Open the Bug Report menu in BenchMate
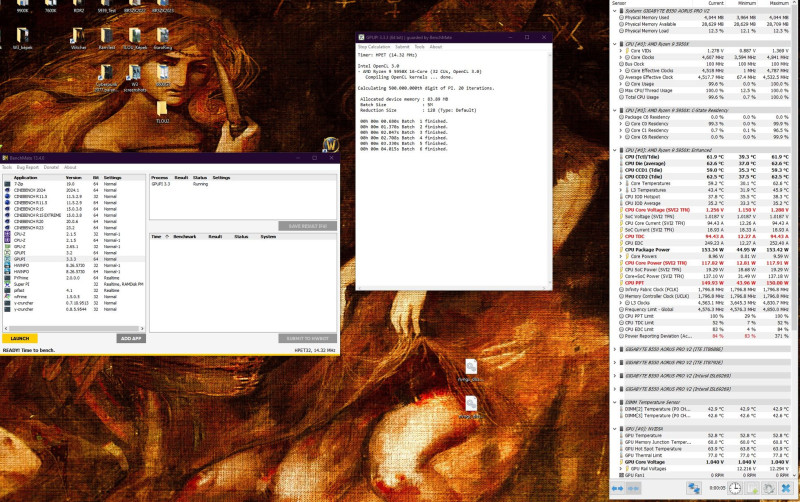The height and width of the screenshot is (502, 800). coord(28,167)
